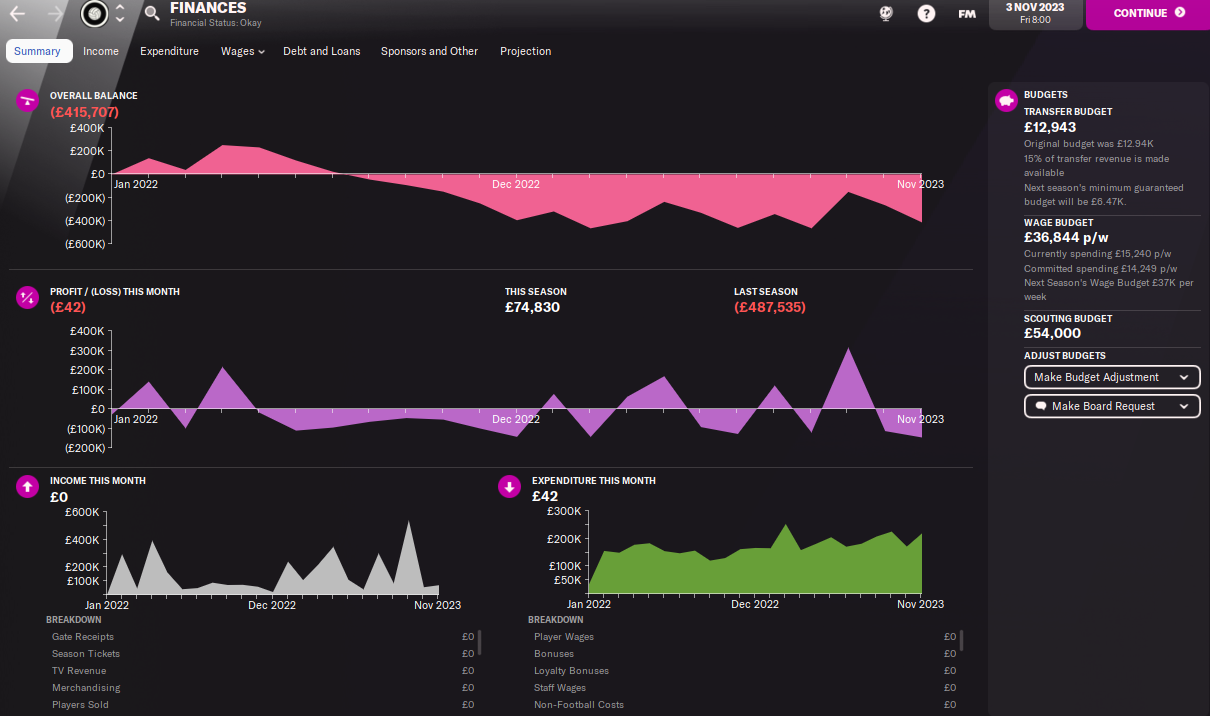Open Sponsors and Other tab
The height and width of the screenshot is (716, 1210).
429,51
